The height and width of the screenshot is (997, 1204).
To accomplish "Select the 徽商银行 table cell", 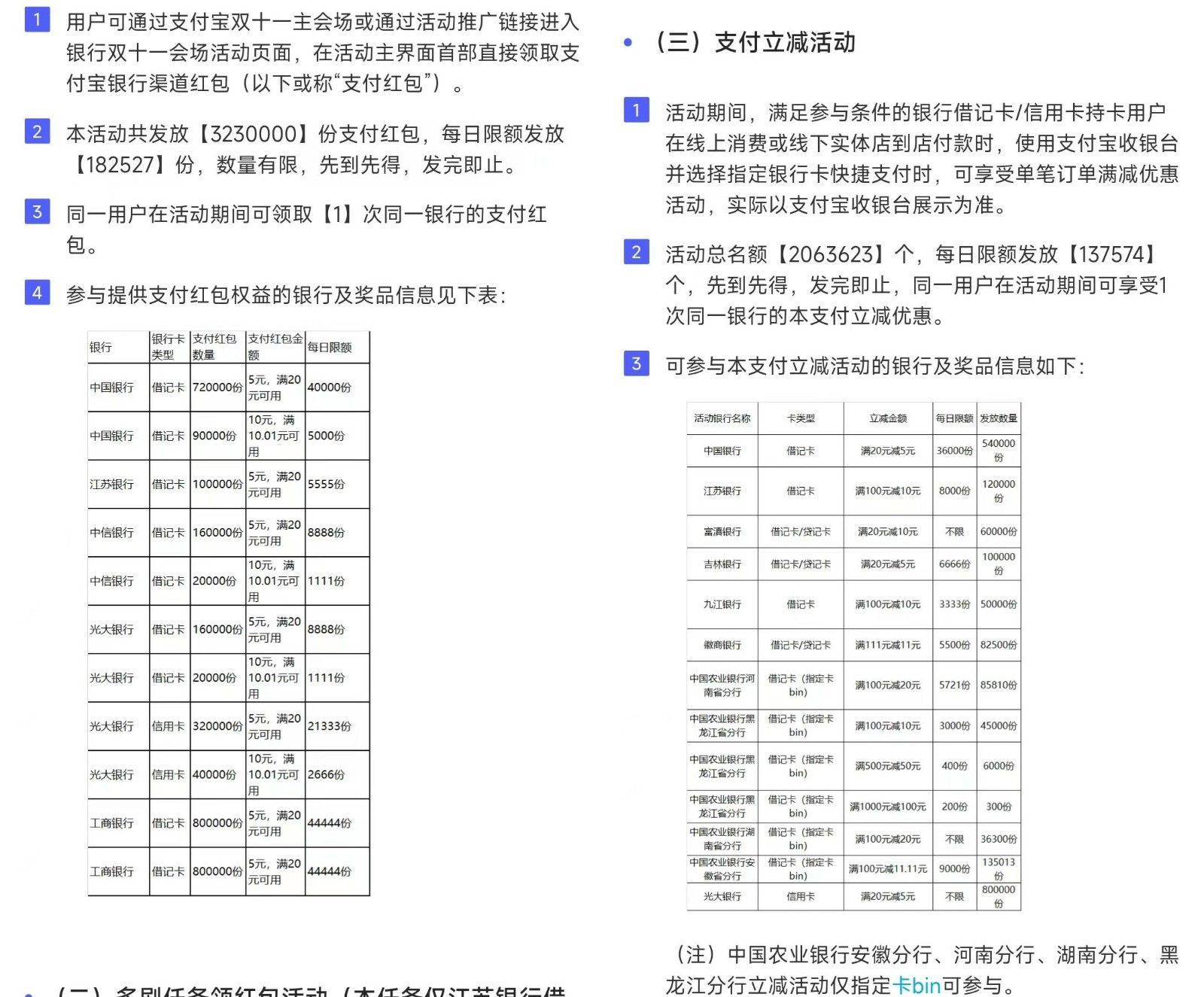I will tap(722, 645).
